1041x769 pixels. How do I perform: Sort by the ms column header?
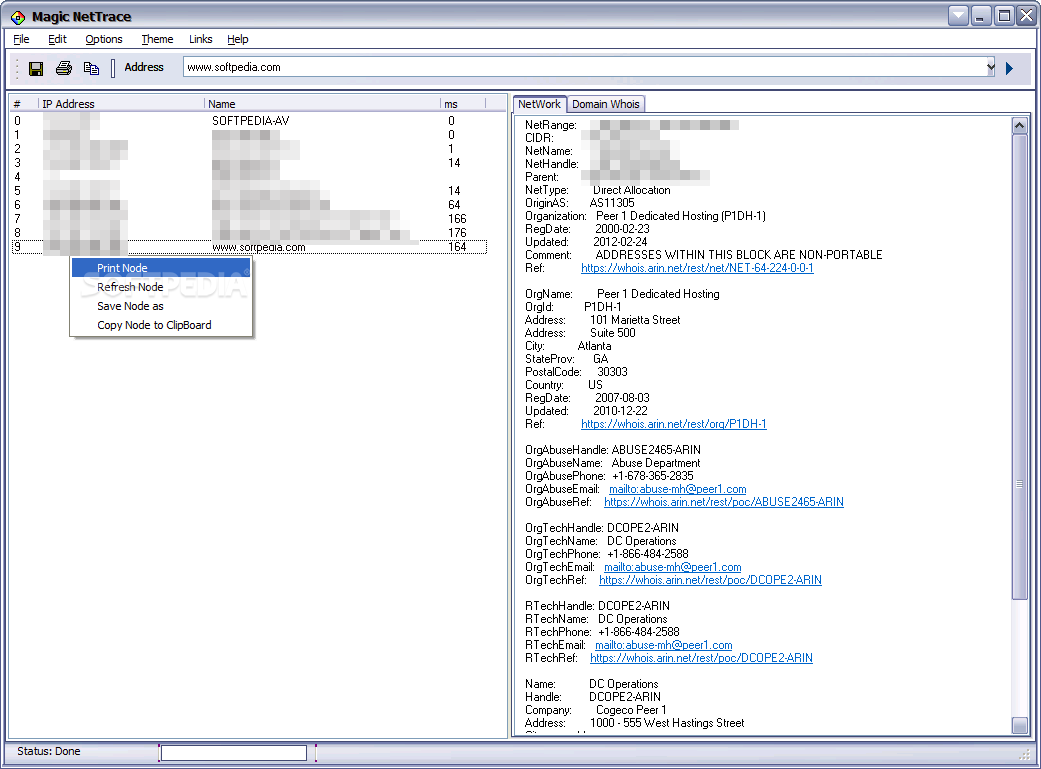click(x=463, y=104)
